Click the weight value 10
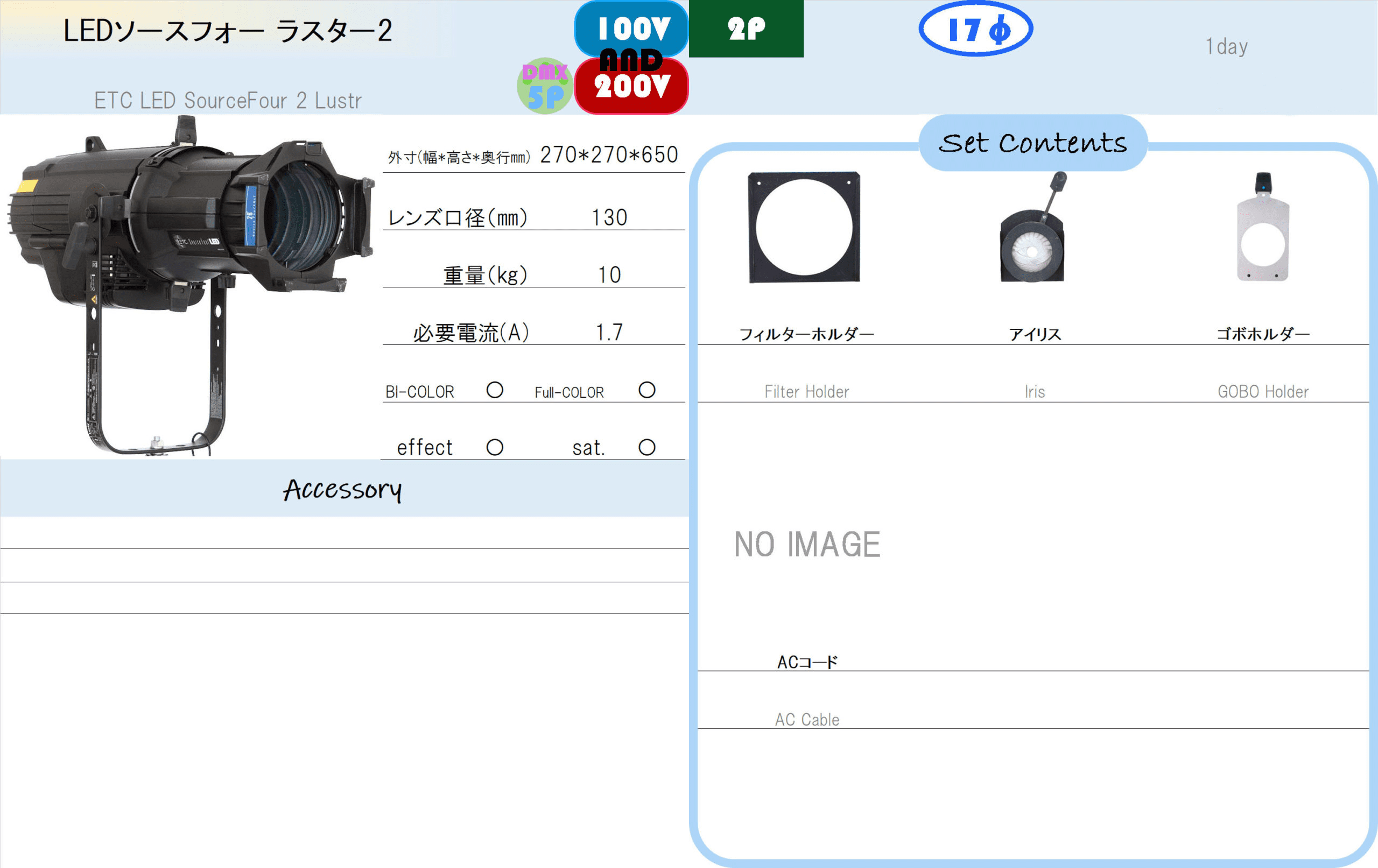 [609, 275]
